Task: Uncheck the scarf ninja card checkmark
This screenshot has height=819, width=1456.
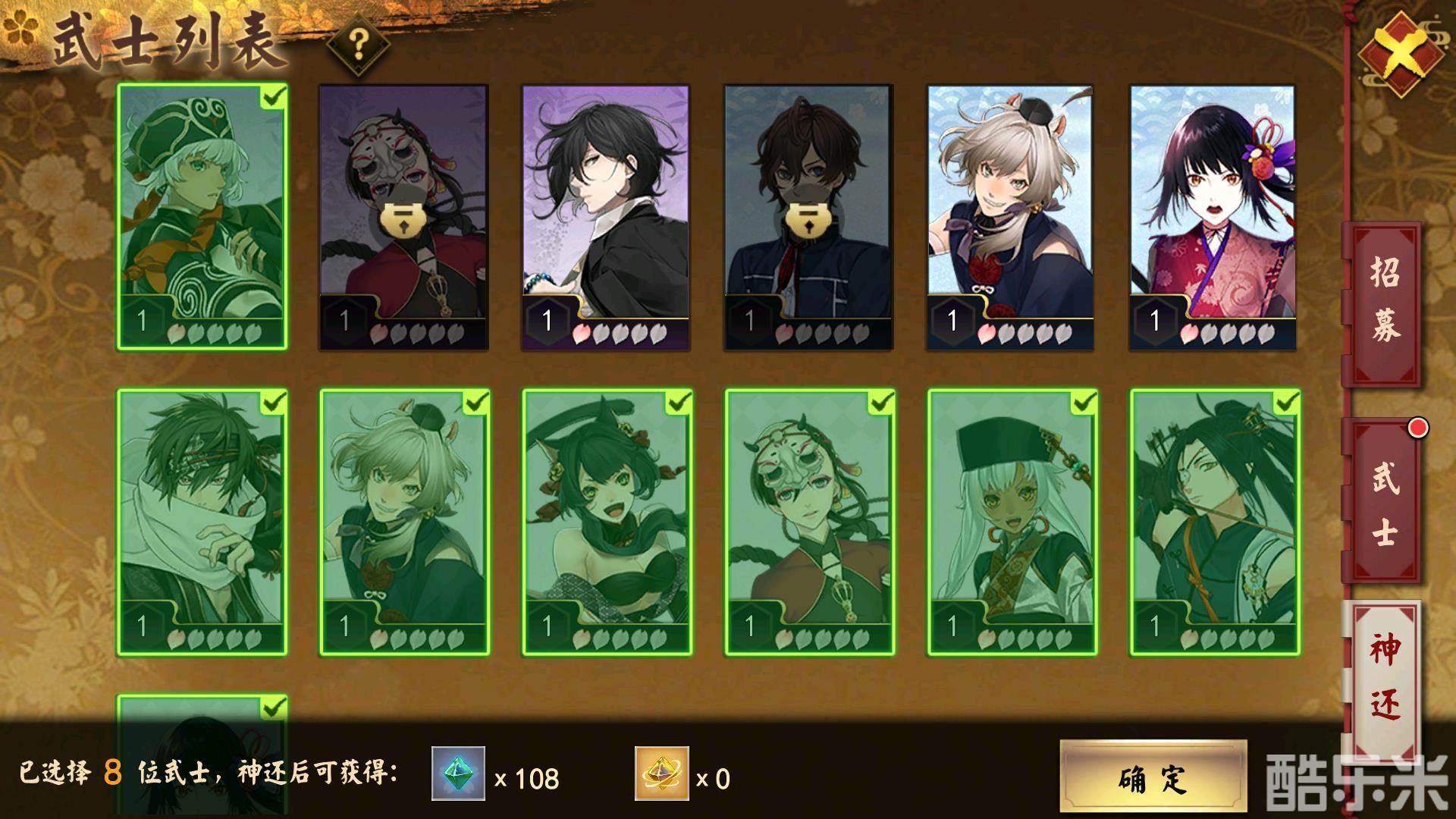Action: pos(273,402)
